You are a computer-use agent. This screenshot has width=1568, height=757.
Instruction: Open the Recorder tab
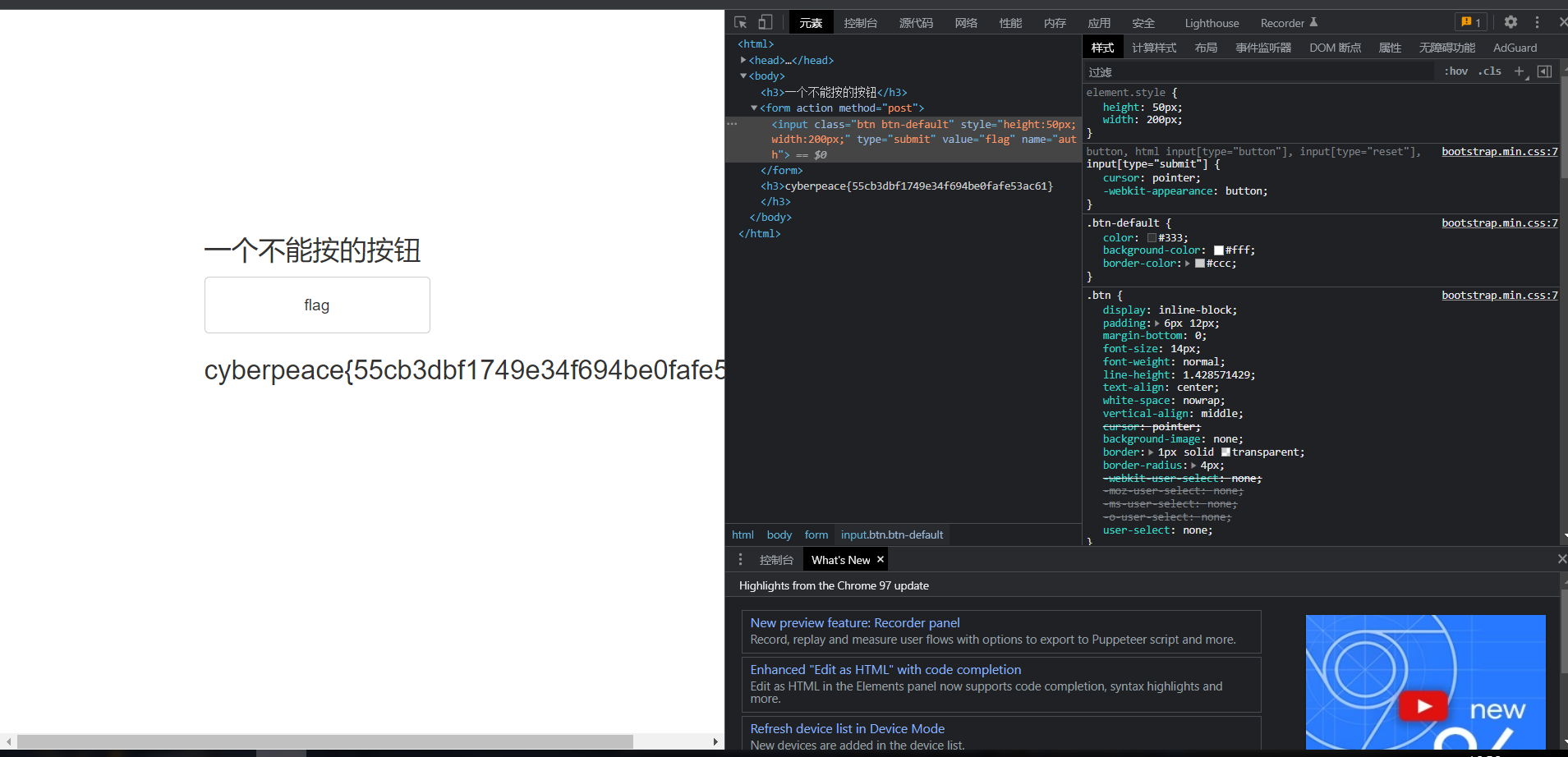click(x=1289, y=23)
